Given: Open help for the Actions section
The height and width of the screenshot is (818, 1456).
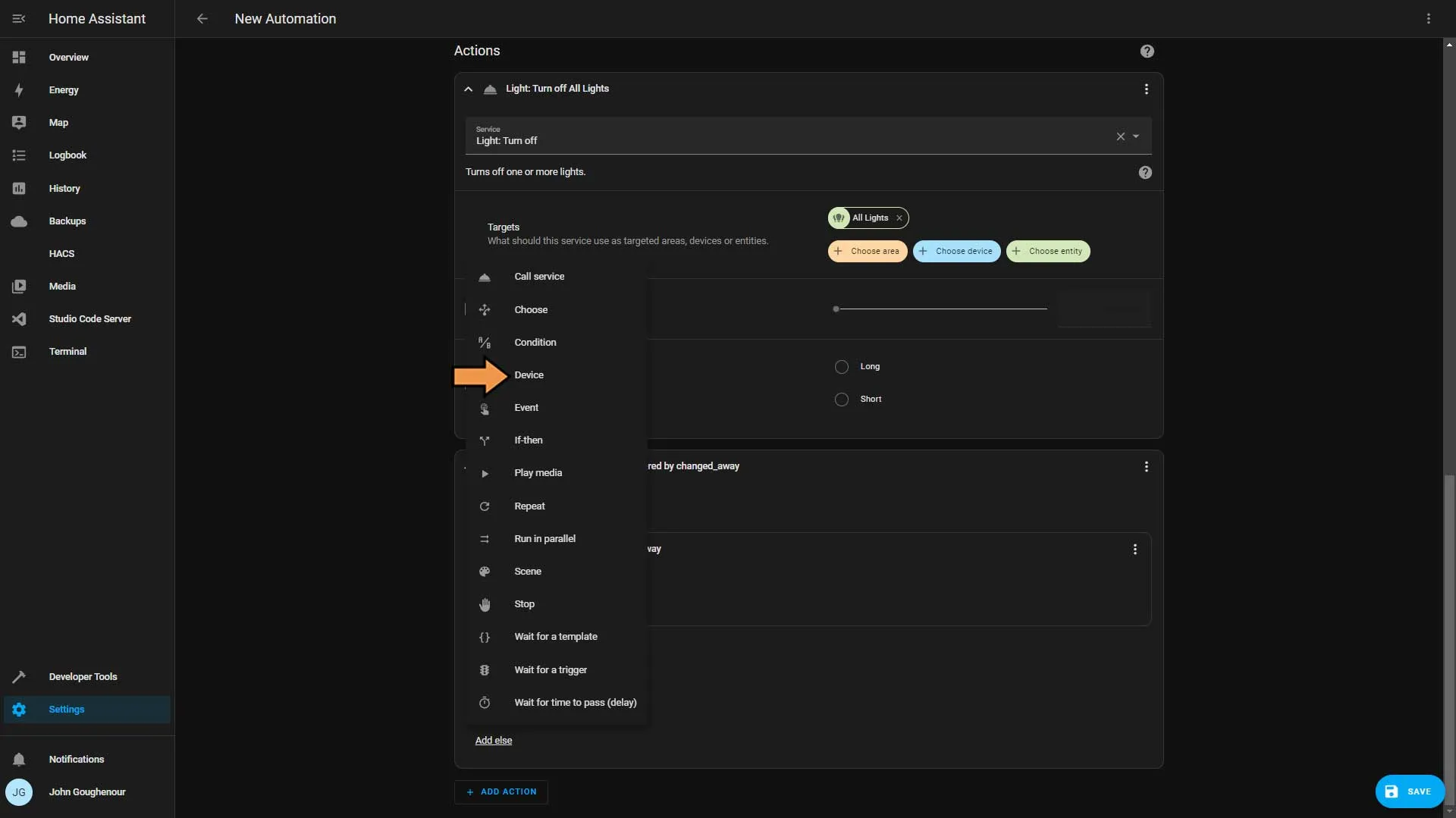Looking at the screenshot, I should [x=1147, y=51].
